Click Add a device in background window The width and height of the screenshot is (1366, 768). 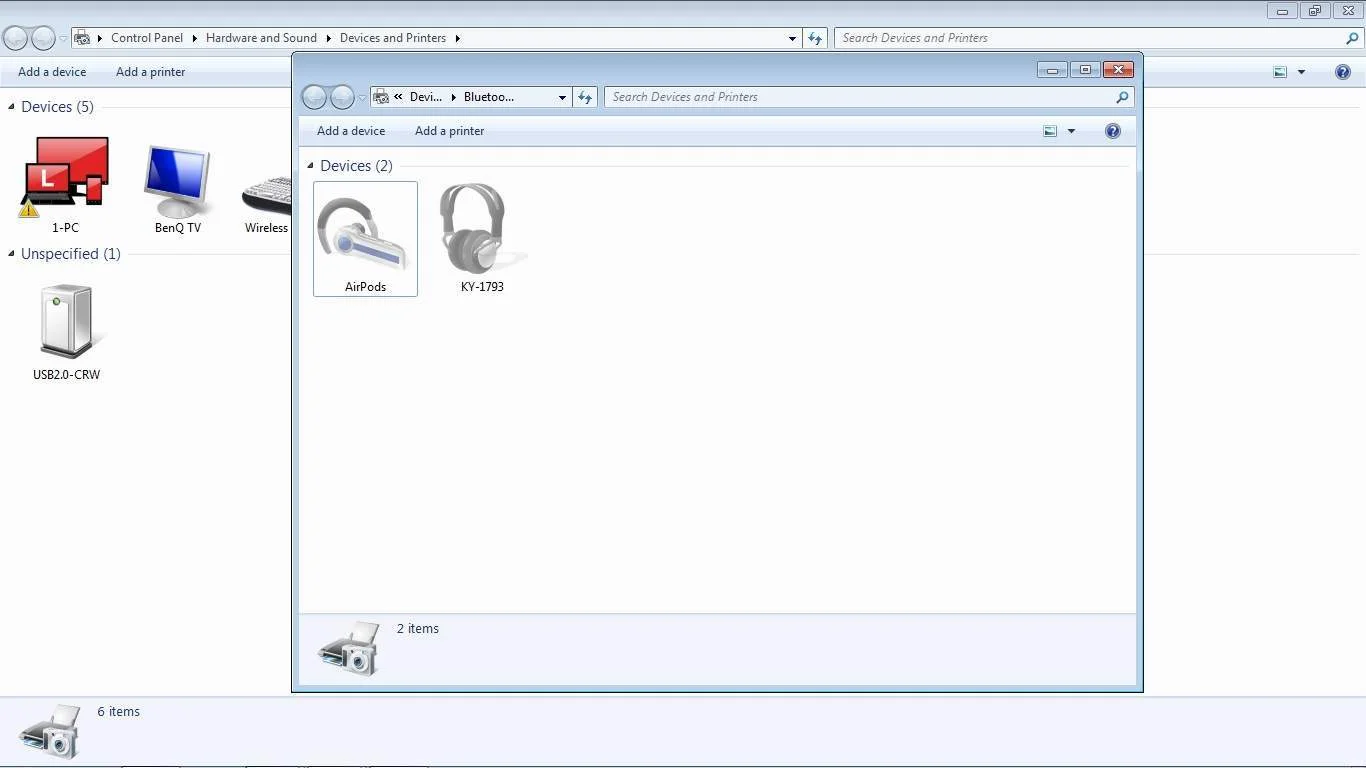[52, 72]
